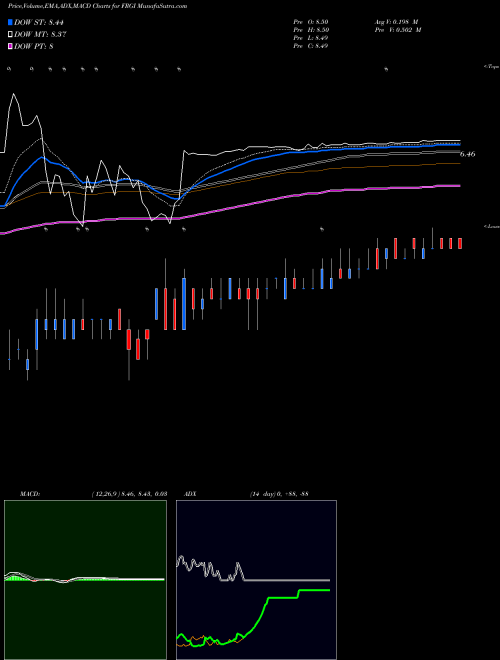This screenshot has width=500, height=660.
Task: Click the magenta DOW PT legend swatch
Action: (x=11, y=46)
